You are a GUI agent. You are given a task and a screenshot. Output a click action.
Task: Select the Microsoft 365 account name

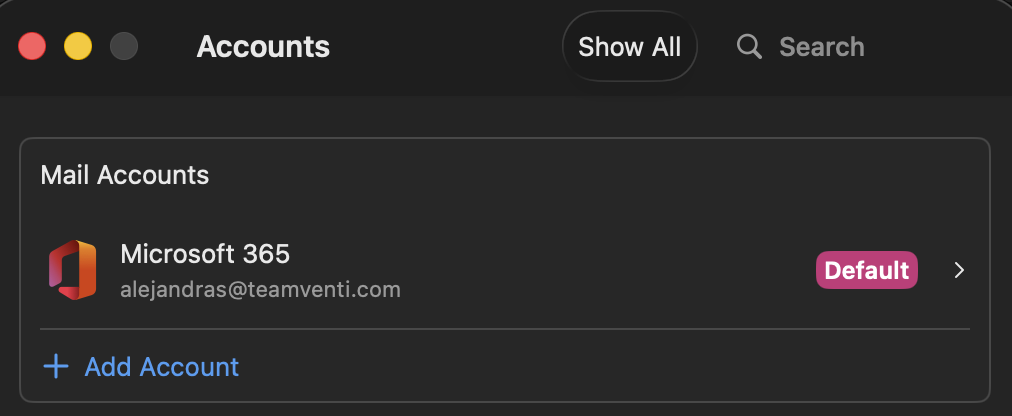pyautogui.click(x=205, y=254)
